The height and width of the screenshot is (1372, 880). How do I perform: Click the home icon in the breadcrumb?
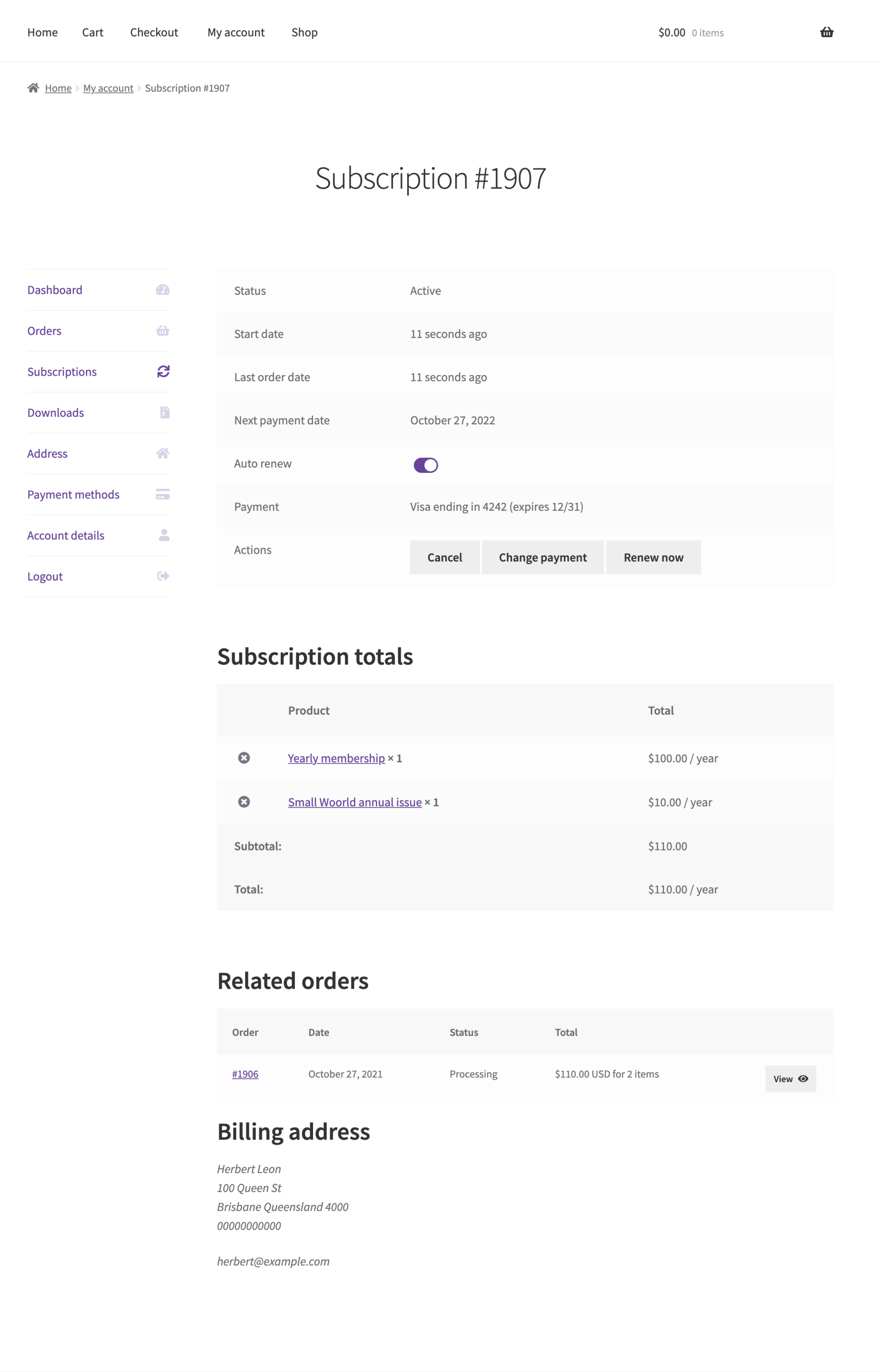(33, 87)
